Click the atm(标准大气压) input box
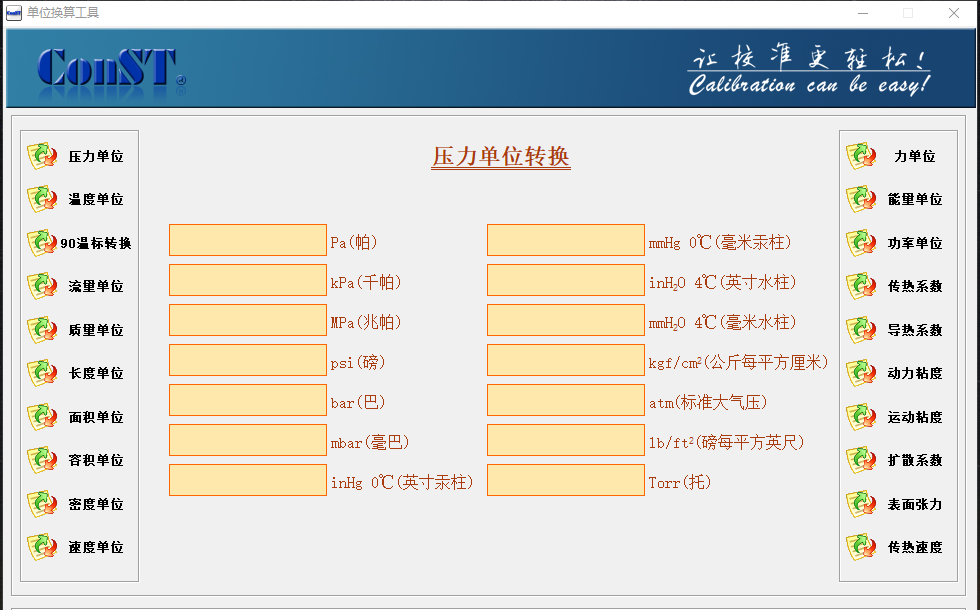980x610 pixels. coord(566,400)
